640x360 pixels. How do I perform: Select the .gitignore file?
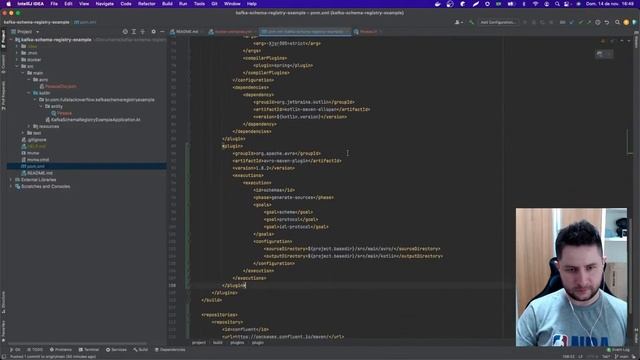33,140
